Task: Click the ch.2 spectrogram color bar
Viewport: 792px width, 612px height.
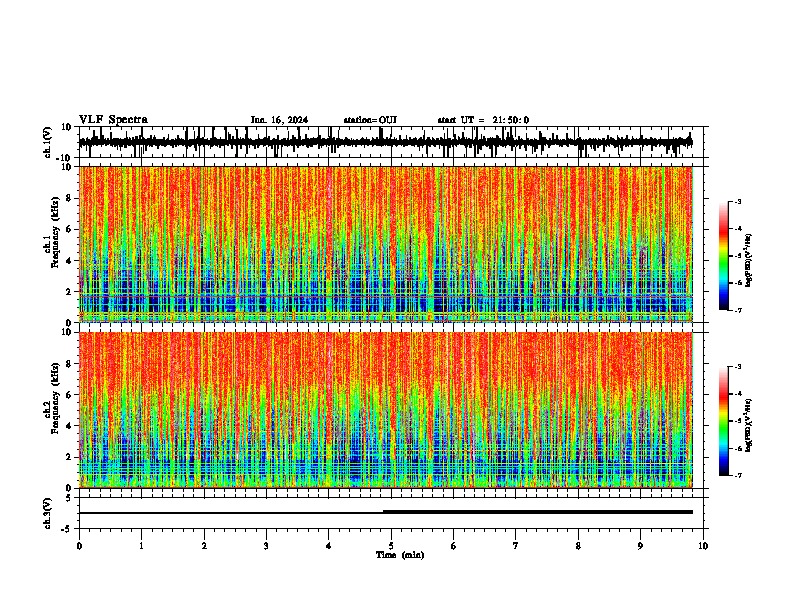Action: [723, 421]
